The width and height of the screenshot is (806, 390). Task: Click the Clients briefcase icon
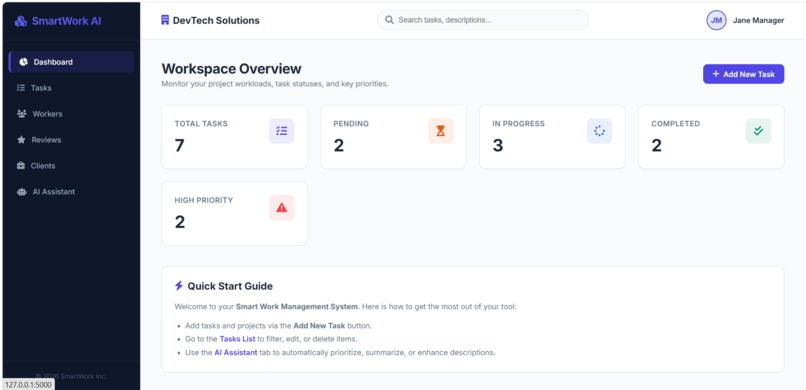point(21,165)
